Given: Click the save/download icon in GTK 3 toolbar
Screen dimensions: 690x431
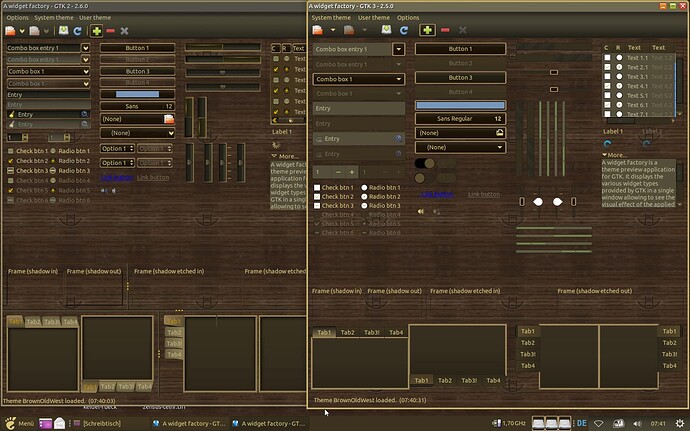Looking at the screenshot, I should coord(386,29).
